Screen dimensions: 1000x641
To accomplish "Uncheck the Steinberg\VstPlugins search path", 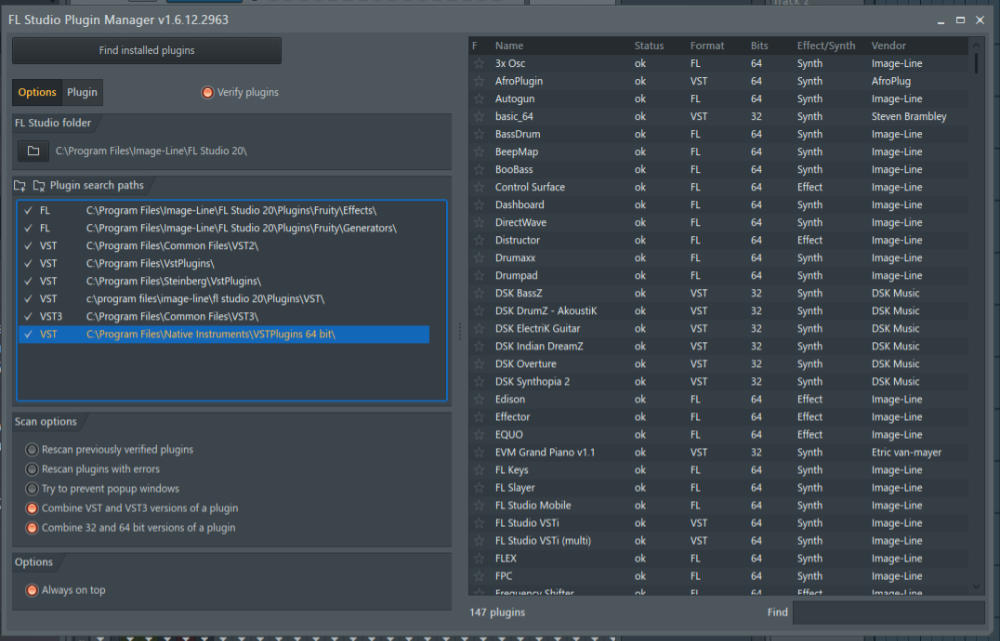I will [x=28, y=281].
